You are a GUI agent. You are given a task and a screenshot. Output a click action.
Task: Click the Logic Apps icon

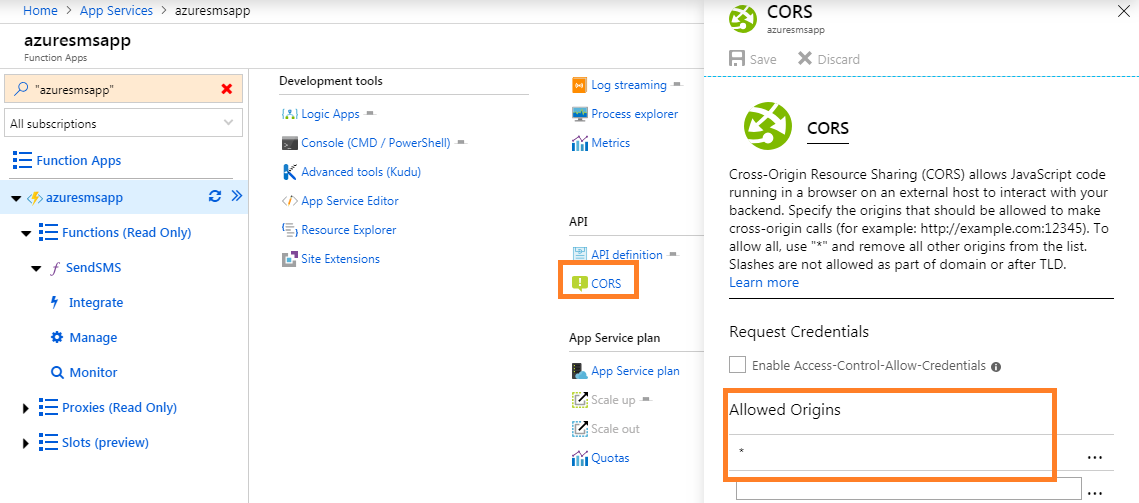tap(289, 114)
